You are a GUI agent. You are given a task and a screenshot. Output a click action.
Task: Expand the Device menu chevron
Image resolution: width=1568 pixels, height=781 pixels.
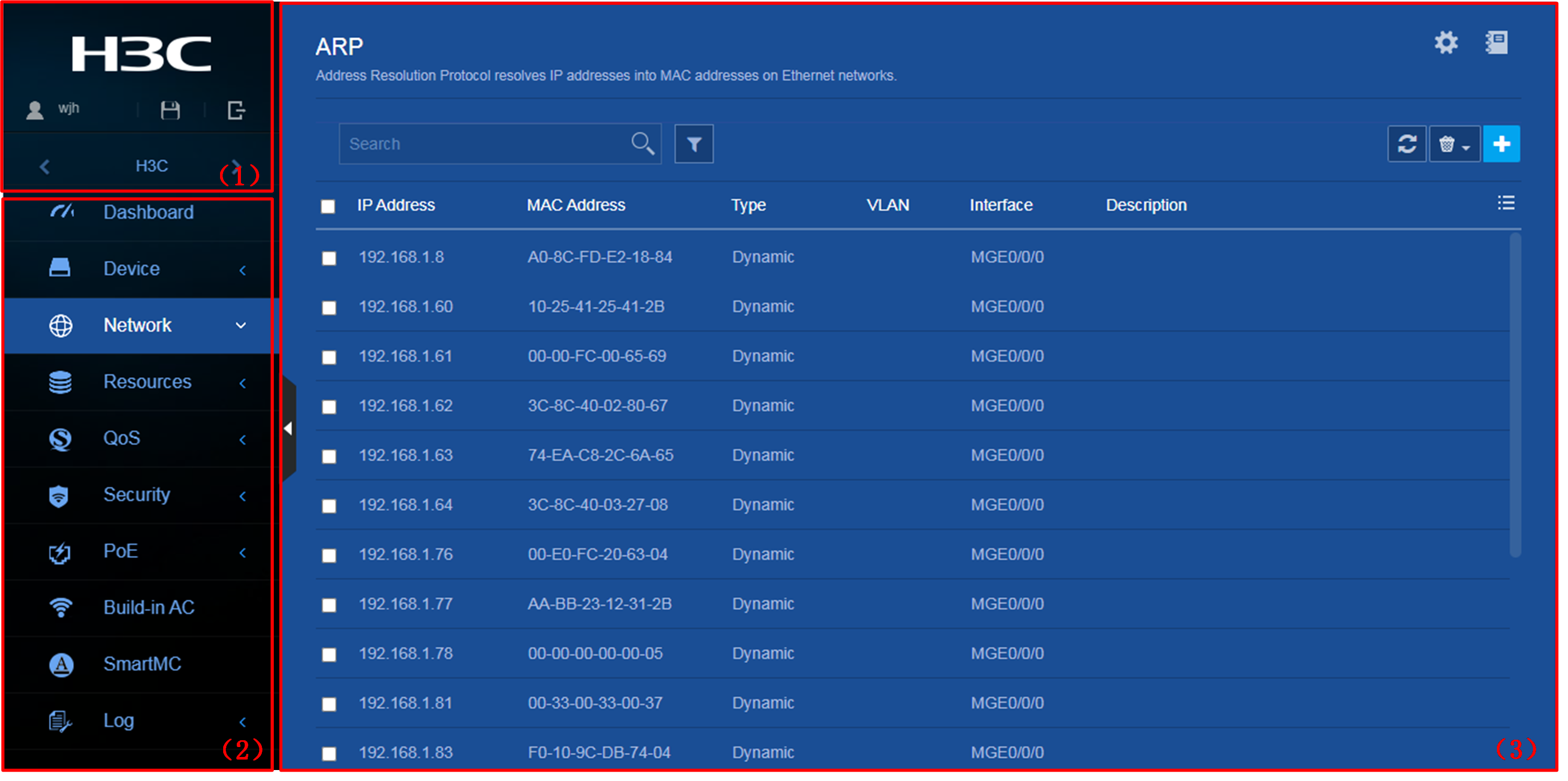(x=244, y=271)
